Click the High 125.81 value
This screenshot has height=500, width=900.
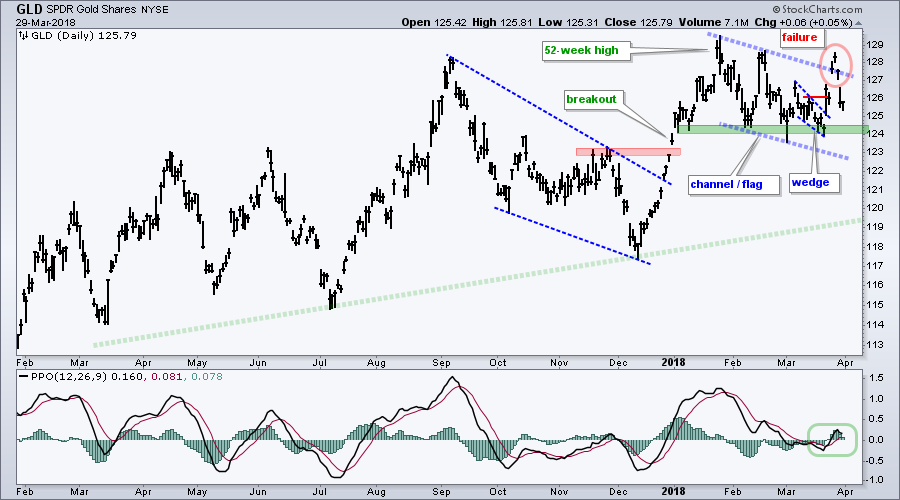[x=501, y=22]
